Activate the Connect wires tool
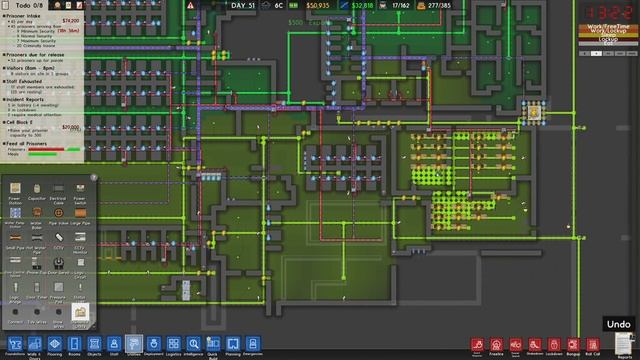Image resolution: width=640 pixels, height=360 pixels. point(15,312)
